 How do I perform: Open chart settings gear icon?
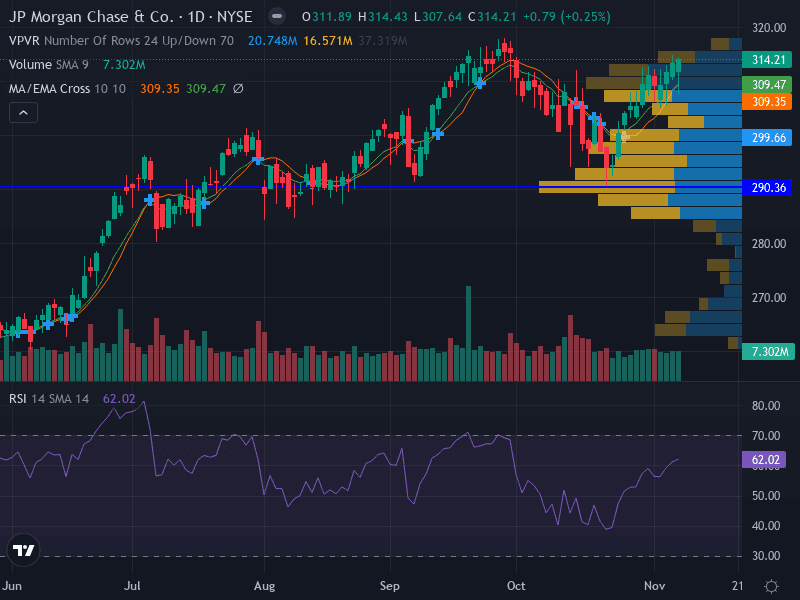pos(771,586)
